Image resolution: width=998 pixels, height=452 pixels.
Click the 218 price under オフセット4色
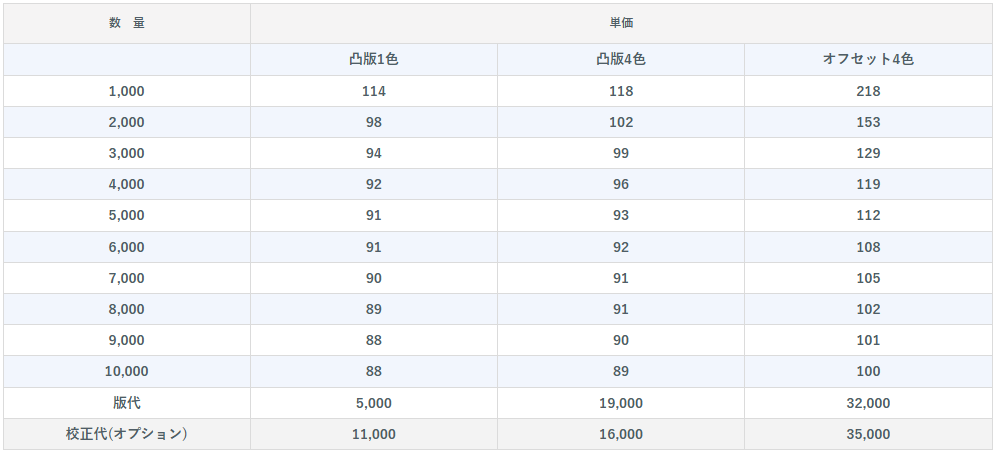pyautogui.click(x=868, y=91)
